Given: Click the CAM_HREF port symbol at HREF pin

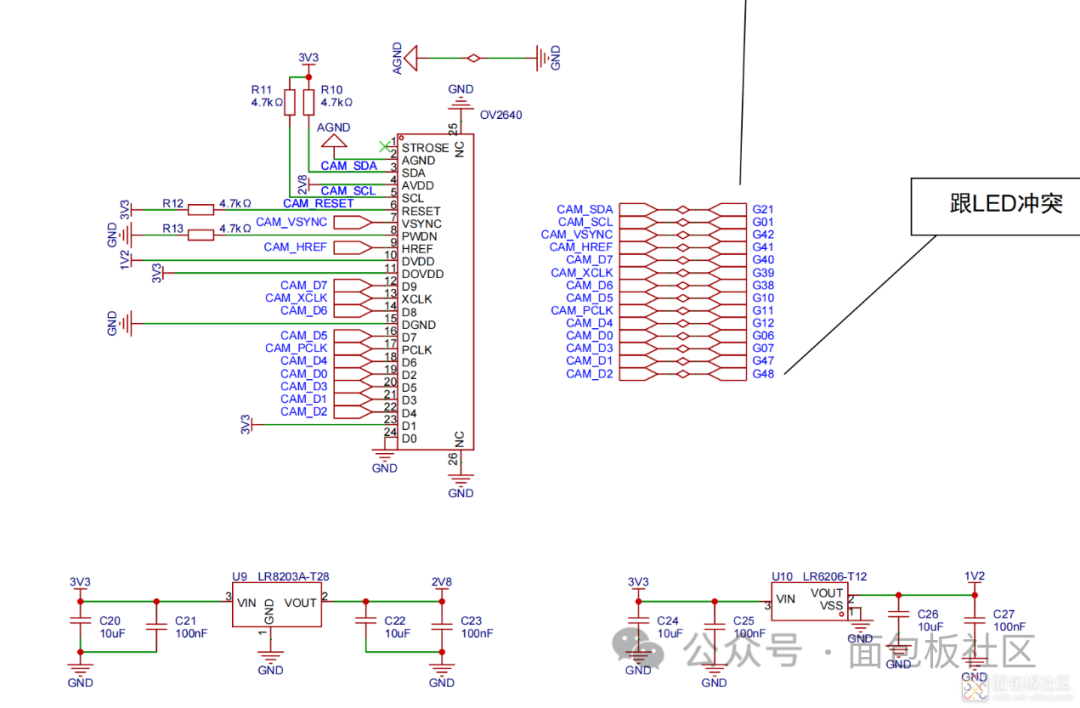Looking at the screenshot, I should click(x=353, y=247).
